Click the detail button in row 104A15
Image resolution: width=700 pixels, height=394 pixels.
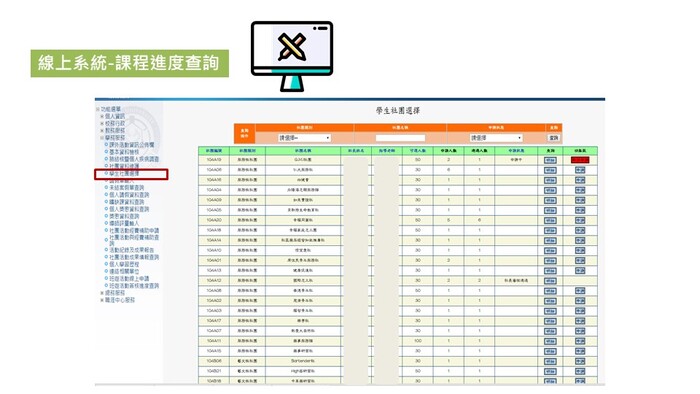[x=550, y=351]
